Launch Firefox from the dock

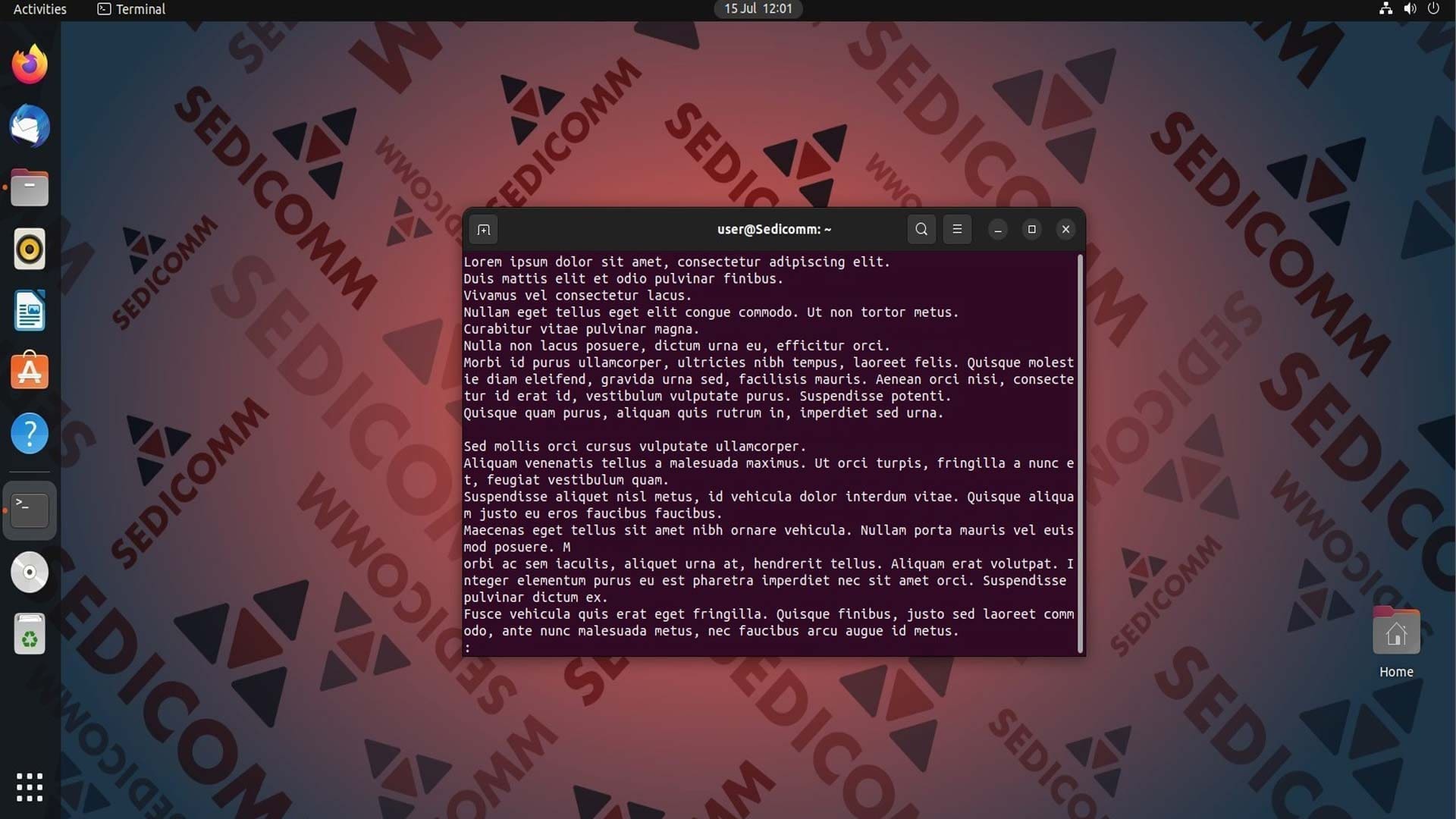point(30,65)
